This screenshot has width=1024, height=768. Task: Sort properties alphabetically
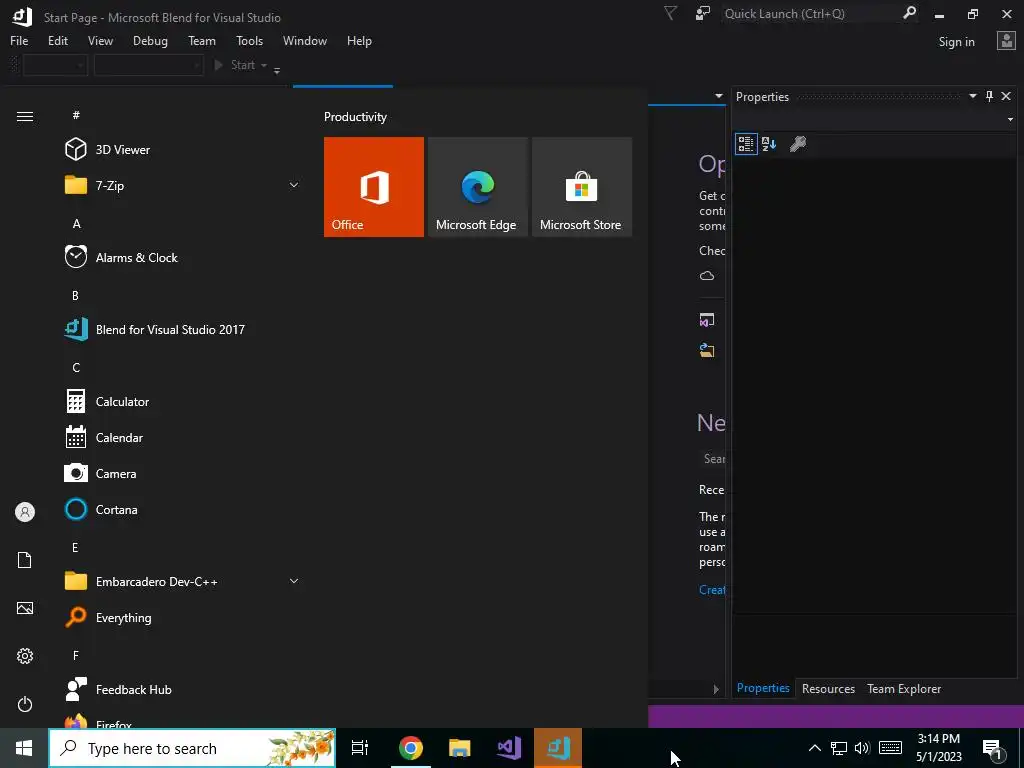[769, 144]
